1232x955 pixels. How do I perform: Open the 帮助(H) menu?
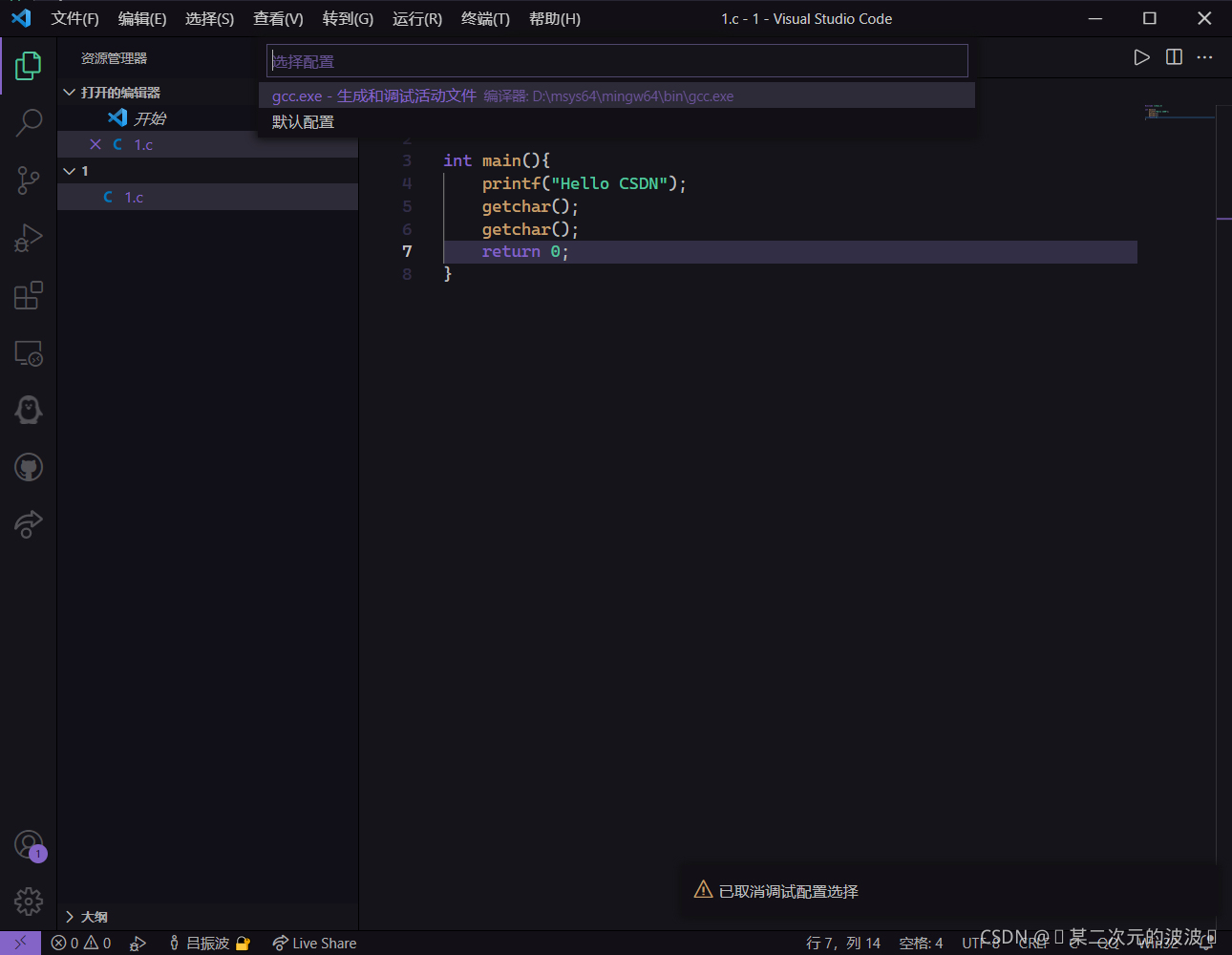[x=555, y=19]
